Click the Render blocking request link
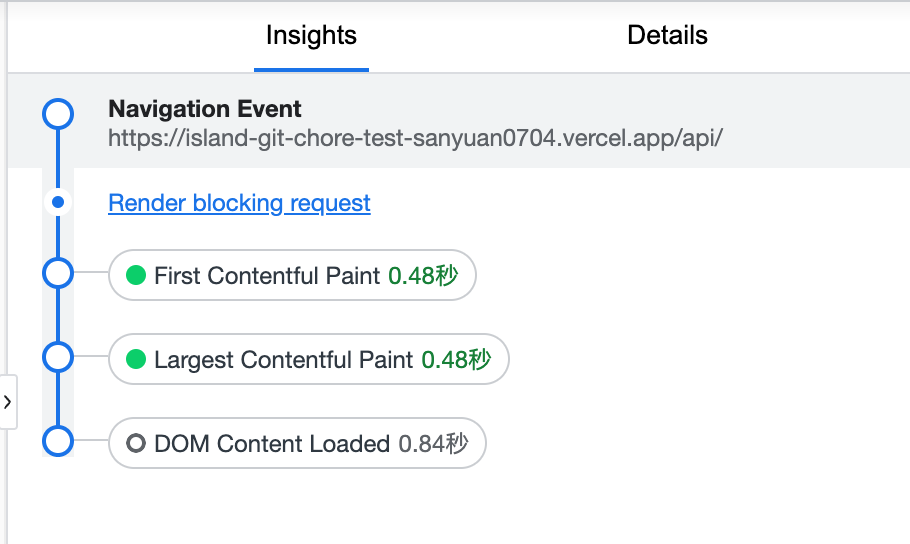Image resolution: width=910 pixels, height=544 pixels. coord(239,203)
